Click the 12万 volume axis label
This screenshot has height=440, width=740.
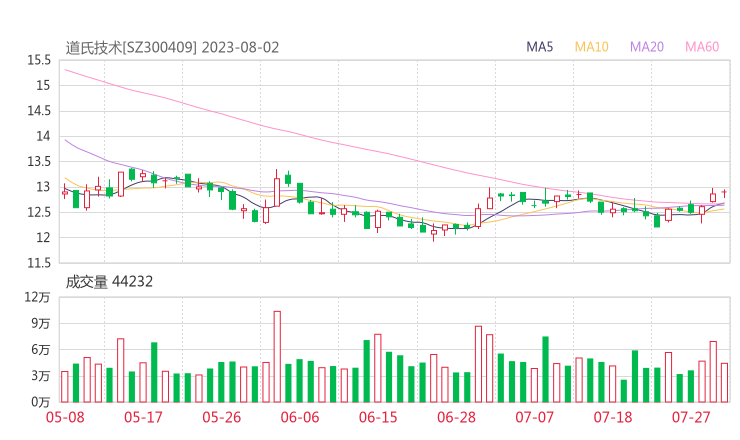[37, 297]
